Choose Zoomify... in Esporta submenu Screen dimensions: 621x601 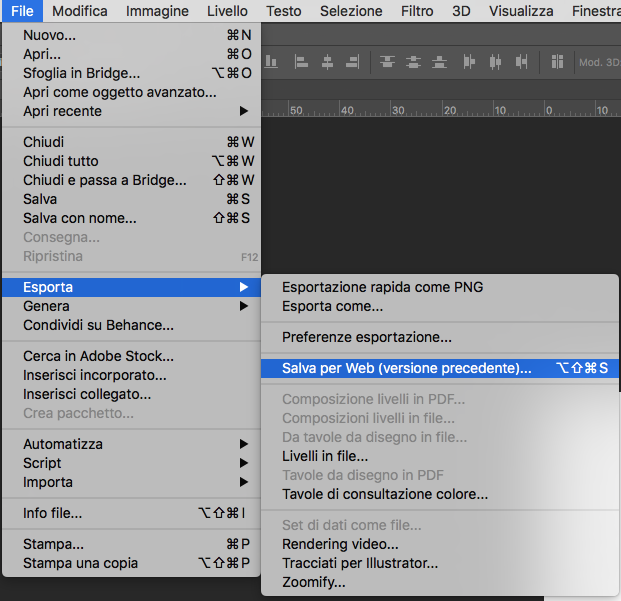(440, 582)
